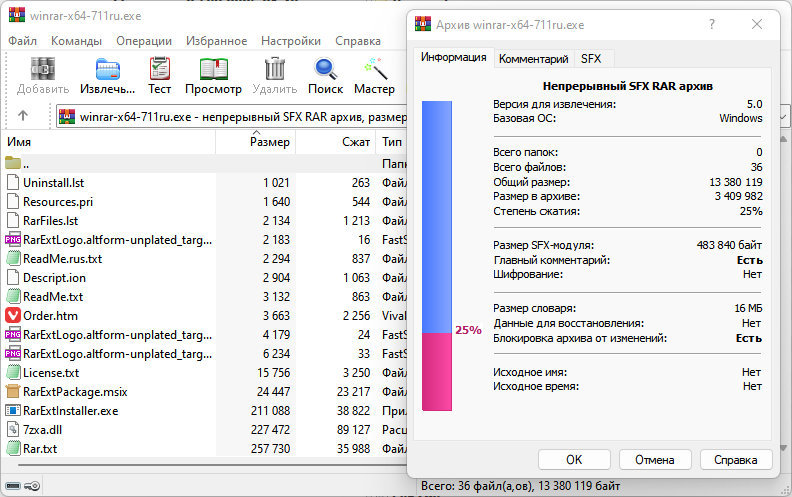The height and width of the screenshot is (497, 792).
Task: Click the key password icon in the status bar
Action: [x=32, y=486]
